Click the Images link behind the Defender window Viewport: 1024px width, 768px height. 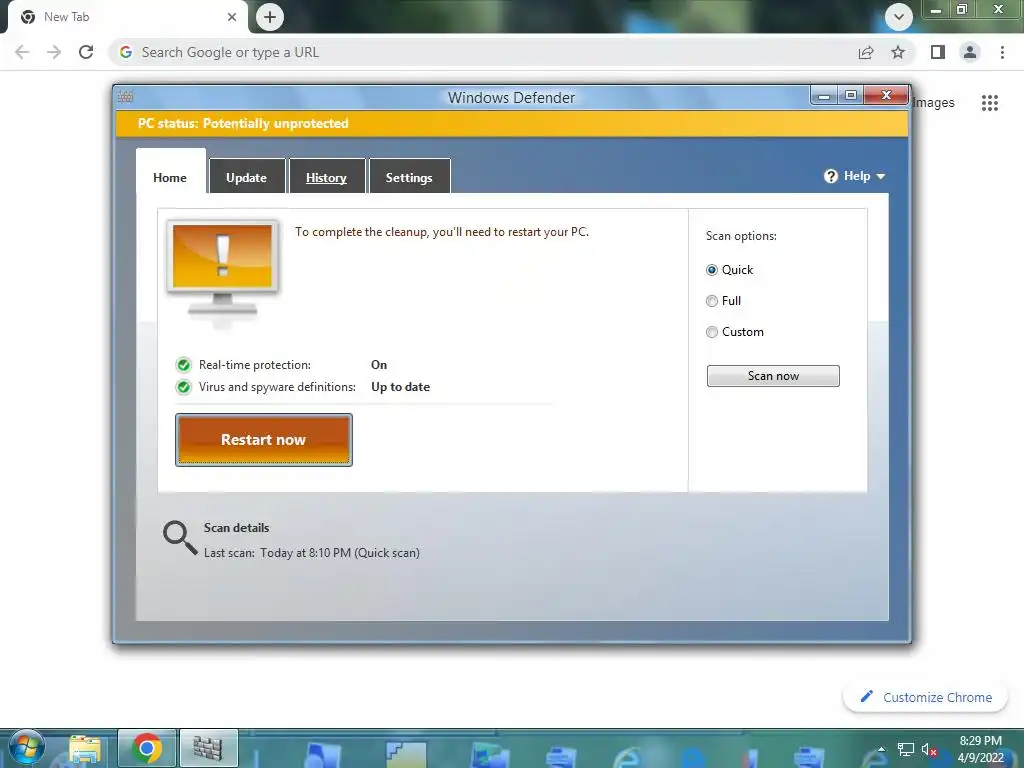coord(933,103)
